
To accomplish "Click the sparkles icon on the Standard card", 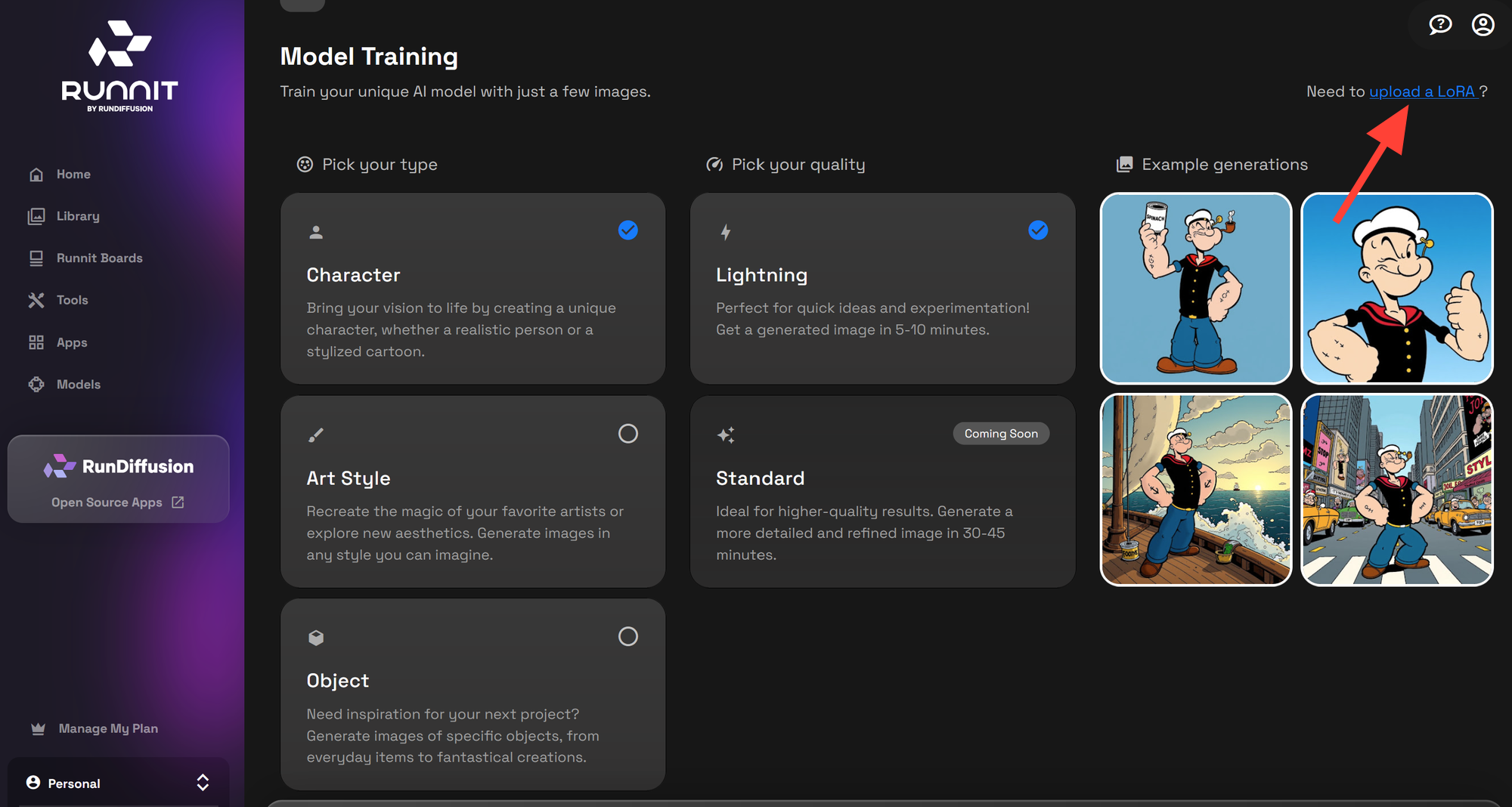I will pos(726,434).
